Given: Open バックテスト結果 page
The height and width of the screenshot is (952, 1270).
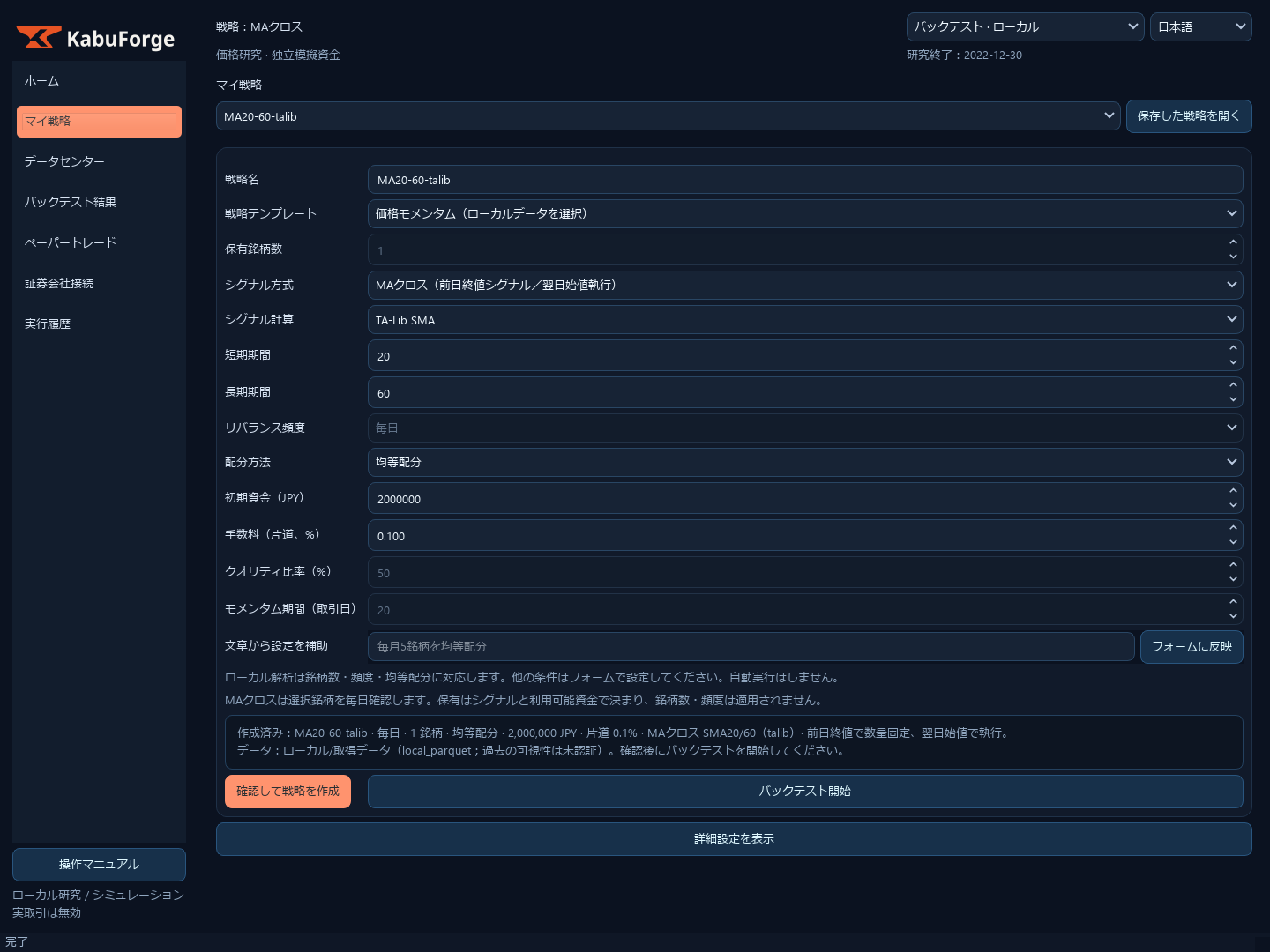Looking at the screenshot, I should 99,203.
